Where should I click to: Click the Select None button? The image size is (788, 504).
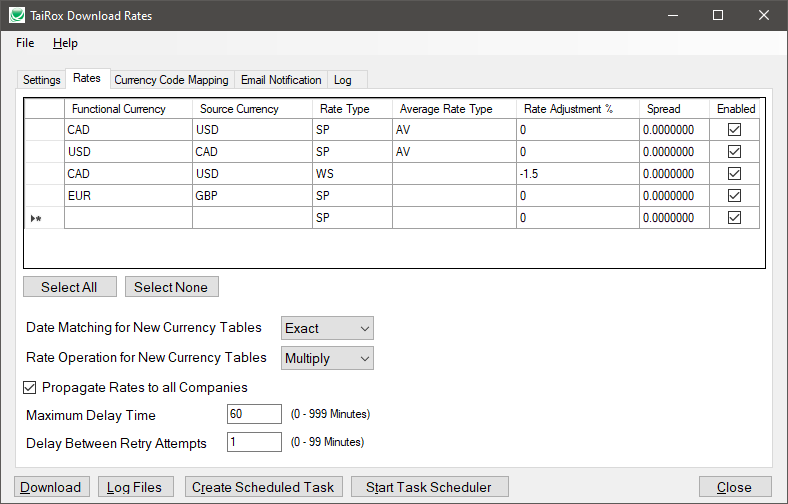pyautogui.click(x=171, y=287)
